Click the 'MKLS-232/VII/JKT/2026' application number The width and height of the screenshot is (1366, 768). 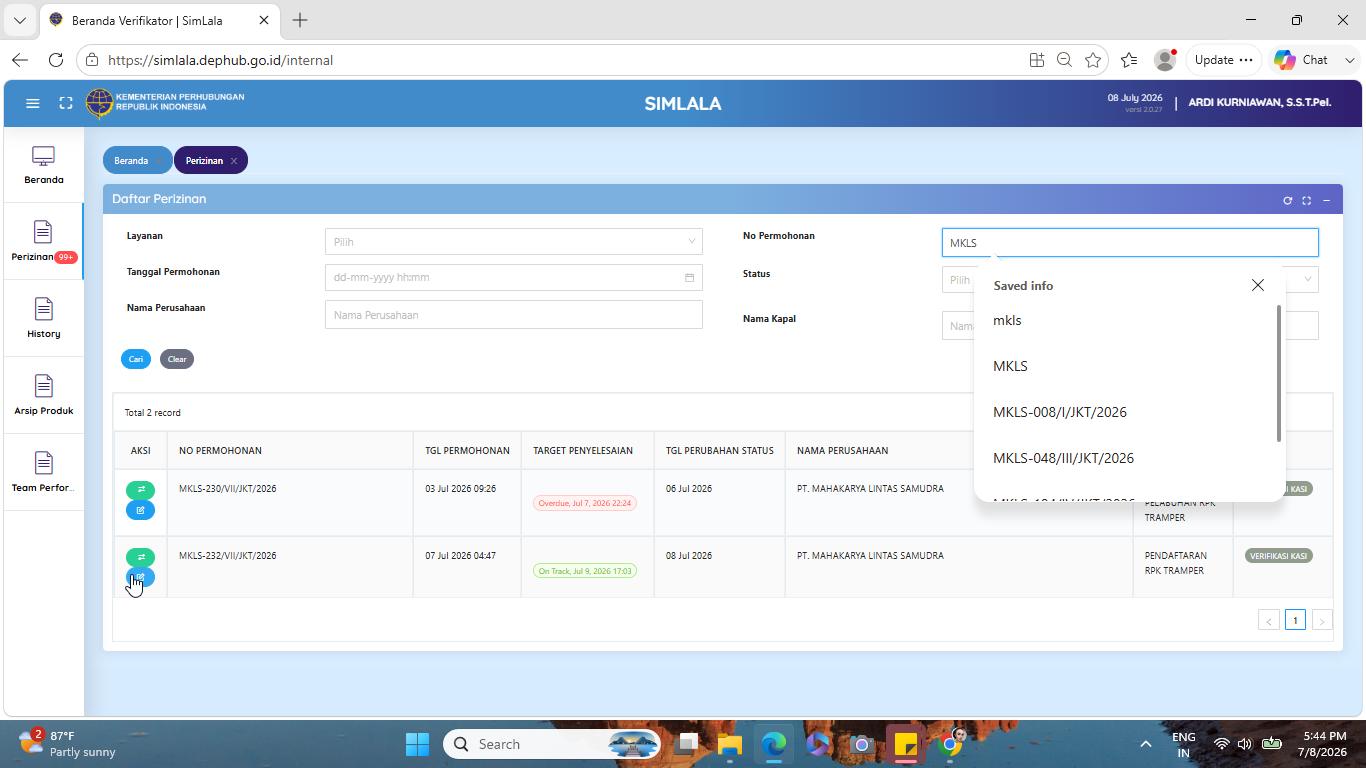coord(227,556)
